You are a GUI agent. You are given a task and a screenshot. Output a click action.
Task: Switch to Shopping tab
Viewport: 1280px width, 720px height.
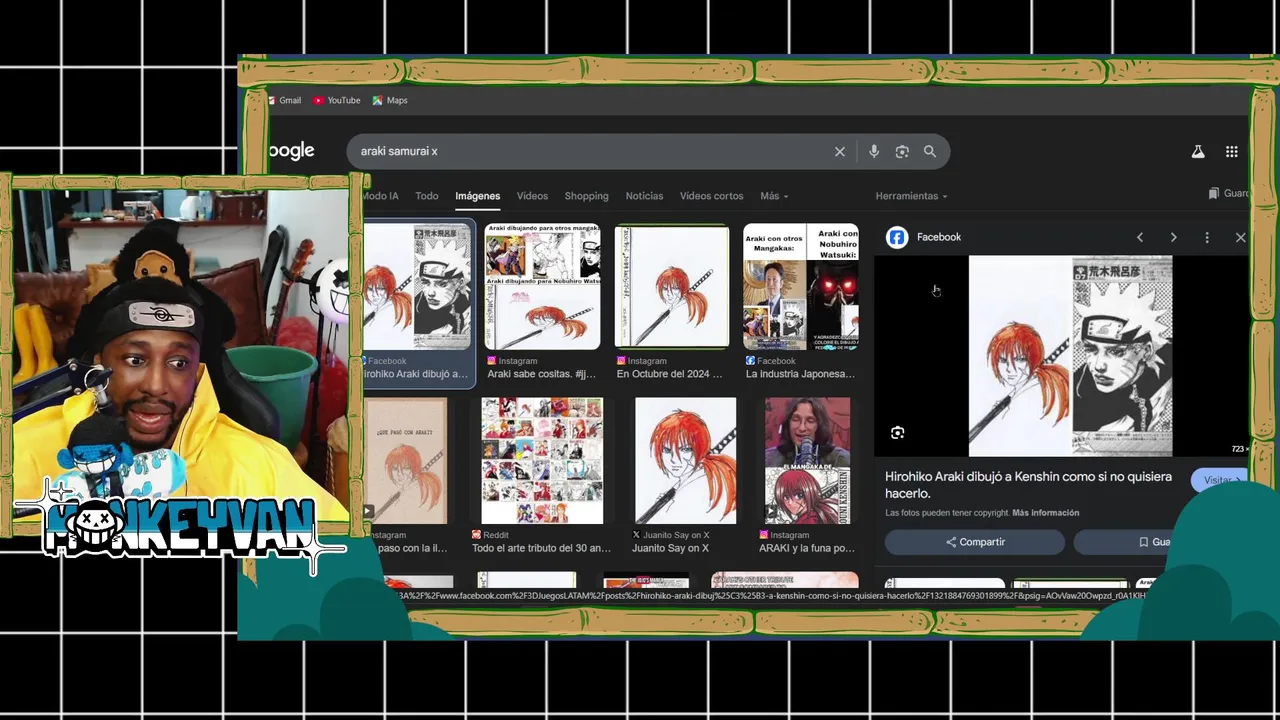coord(586,196)
